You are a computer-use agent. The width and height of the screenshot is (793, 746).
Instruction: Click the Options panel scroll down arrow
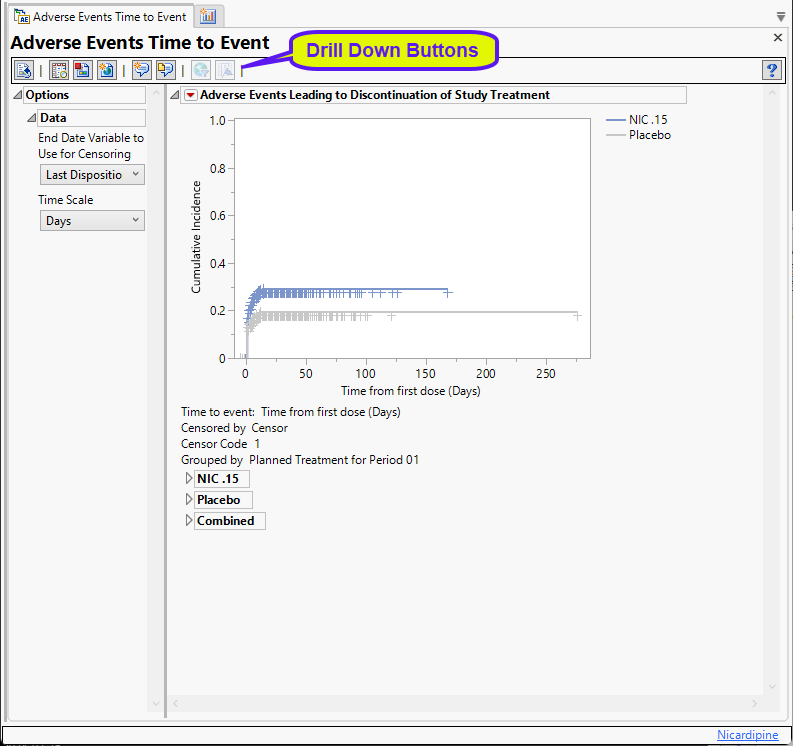[156, 704]
